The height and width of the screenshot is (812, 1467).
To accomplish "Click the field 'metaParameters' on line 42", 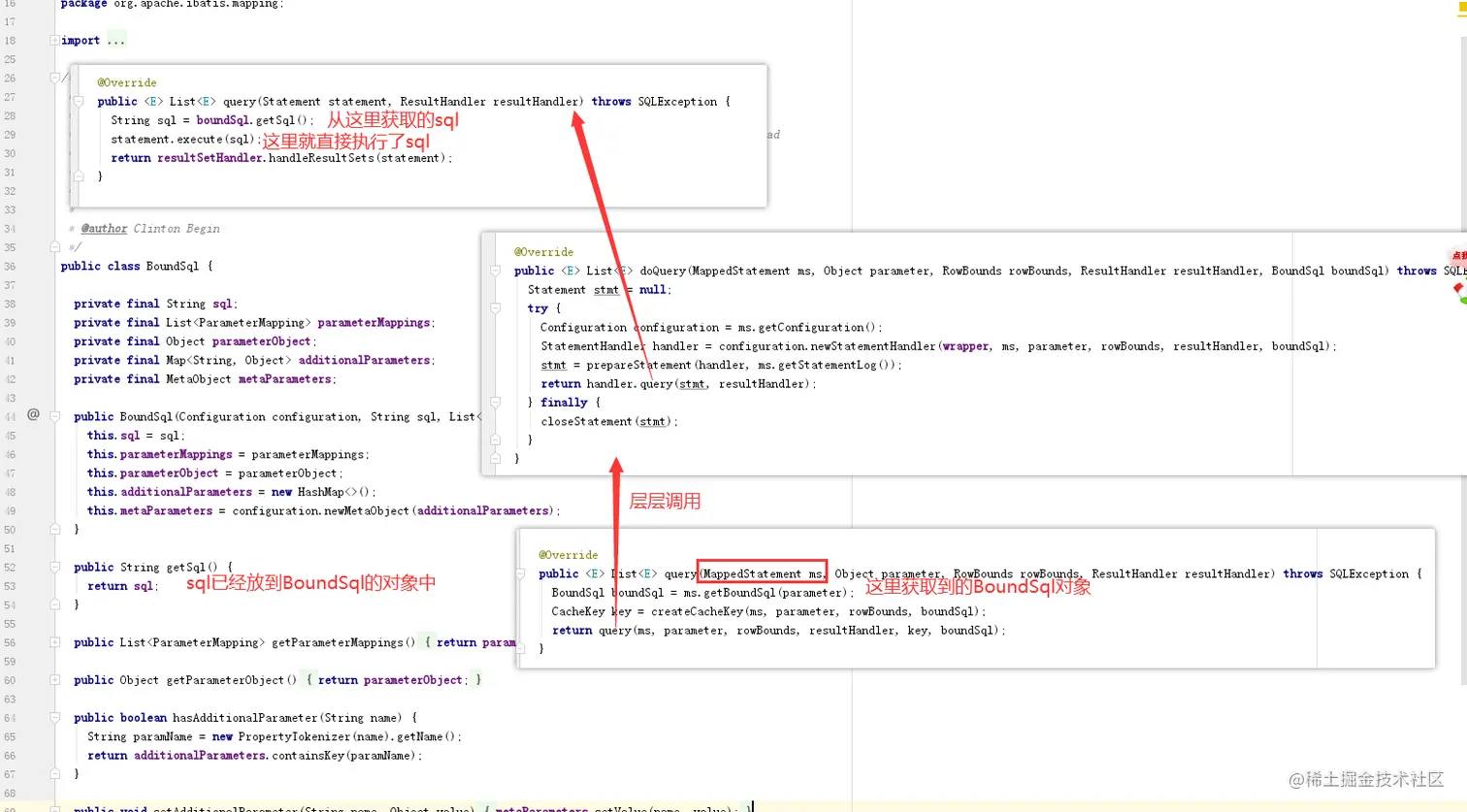I will (285, 379).
